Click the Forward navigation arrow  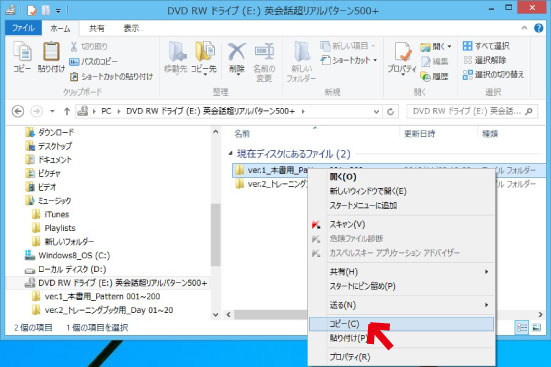(37, 111)
